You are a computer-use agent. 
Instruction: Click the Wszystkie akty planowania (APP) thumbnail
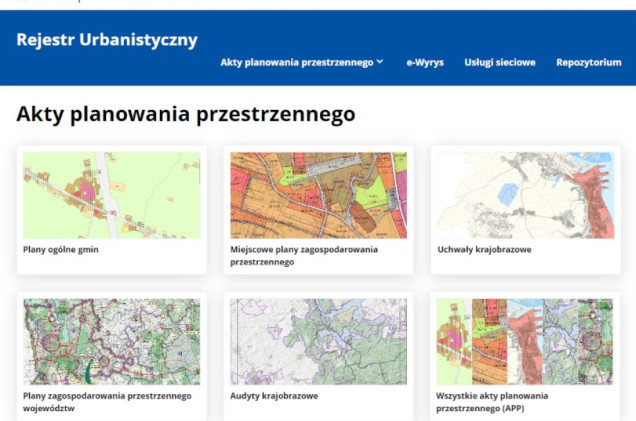coord(525,342)
